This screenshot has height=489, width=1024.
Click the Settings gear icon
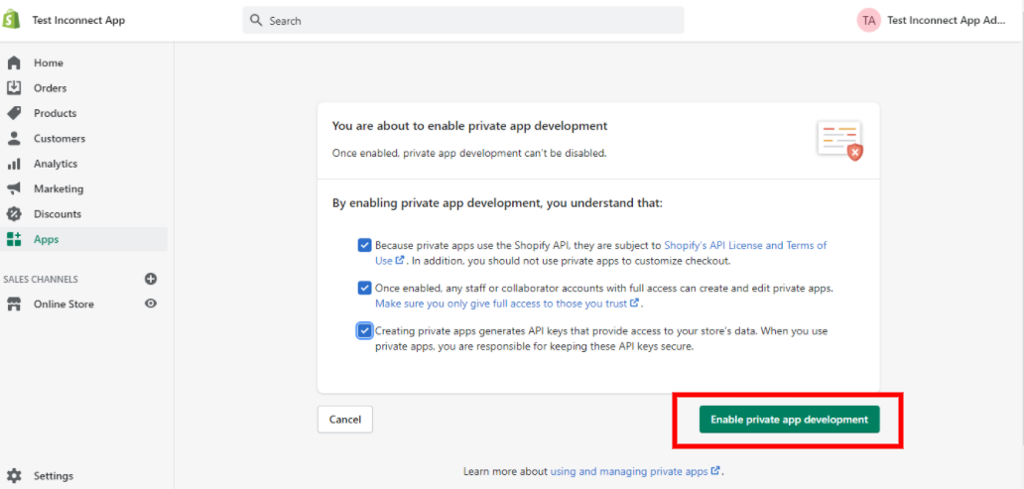14,475
